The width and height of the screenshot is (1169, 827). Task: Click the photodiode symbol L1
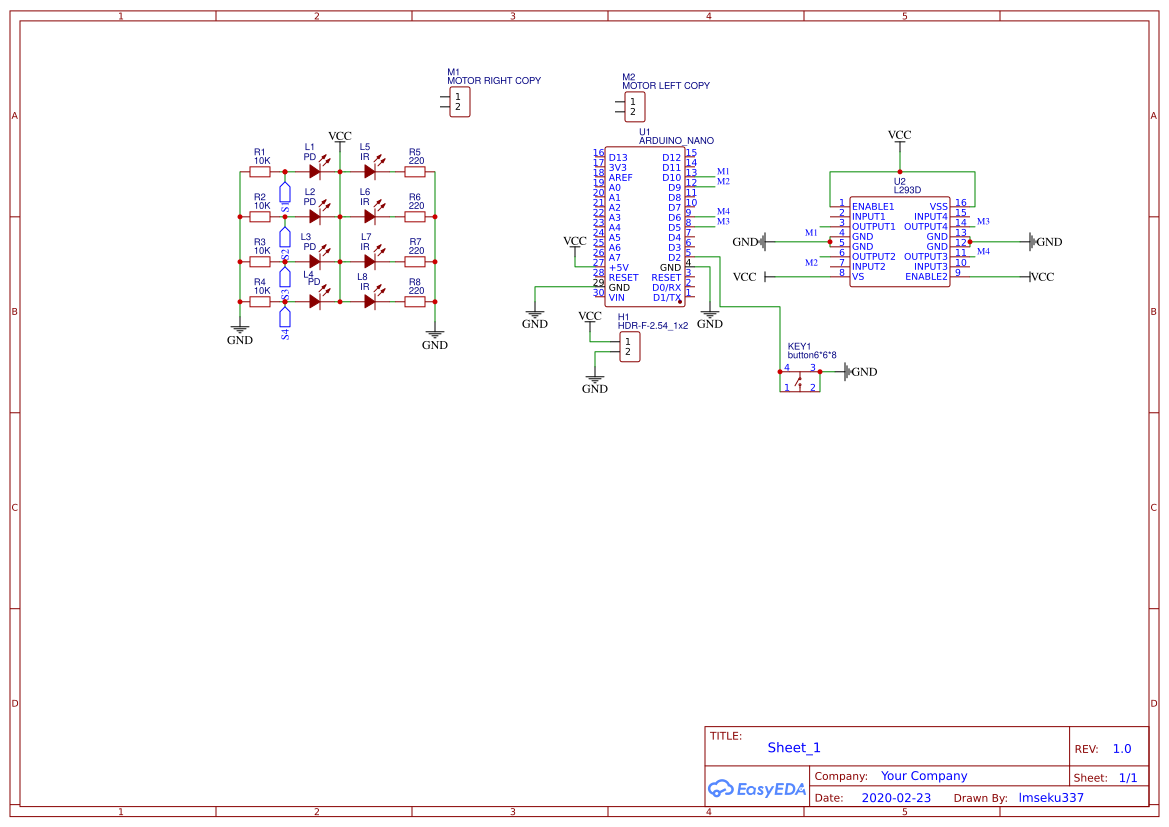[x=313, y=170]
